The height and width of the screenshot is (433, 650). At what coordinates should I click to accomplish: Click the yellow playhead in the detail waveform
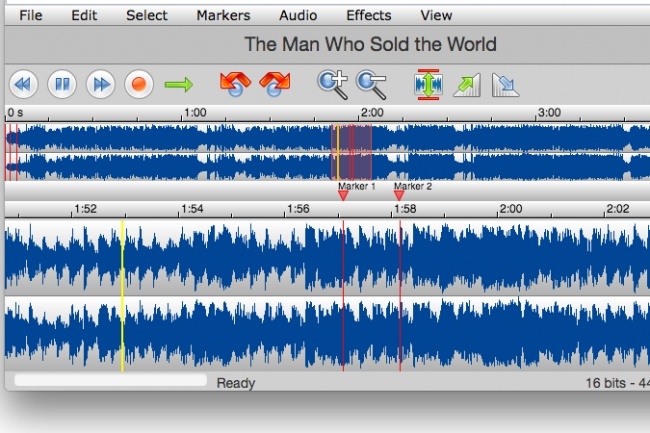[122, 295]
